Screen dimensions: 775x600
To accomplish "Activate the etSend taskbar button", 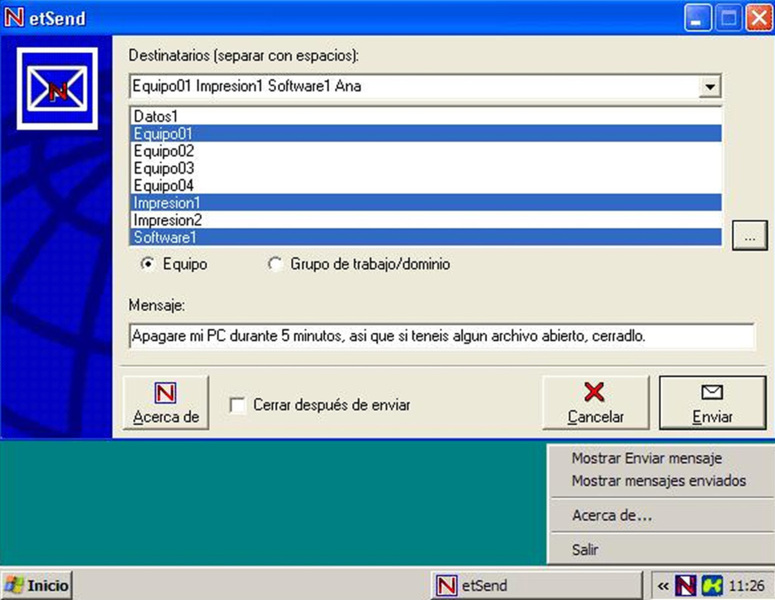I will point(537,586).
